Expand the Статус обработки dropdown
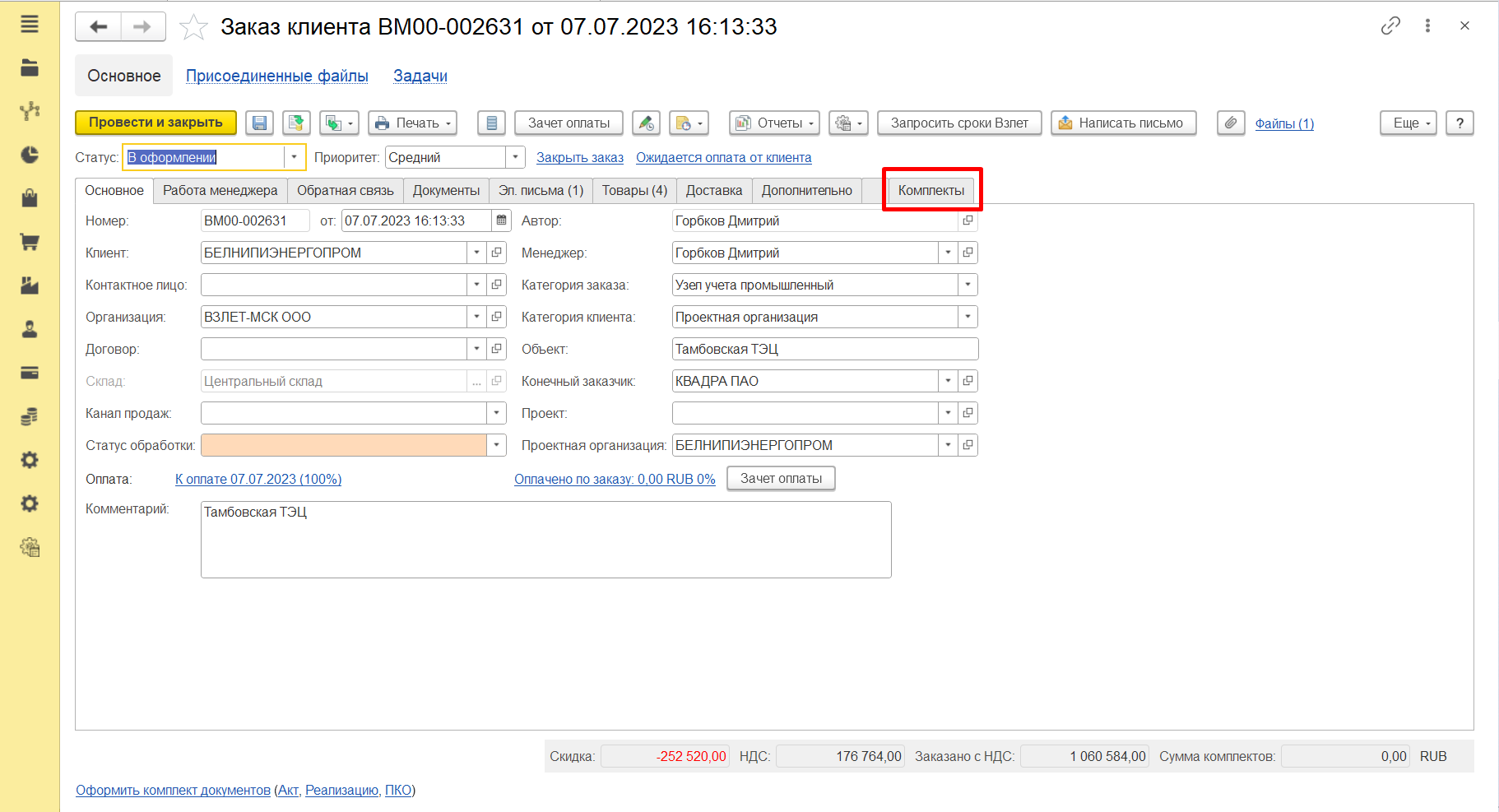 [496, 445]
